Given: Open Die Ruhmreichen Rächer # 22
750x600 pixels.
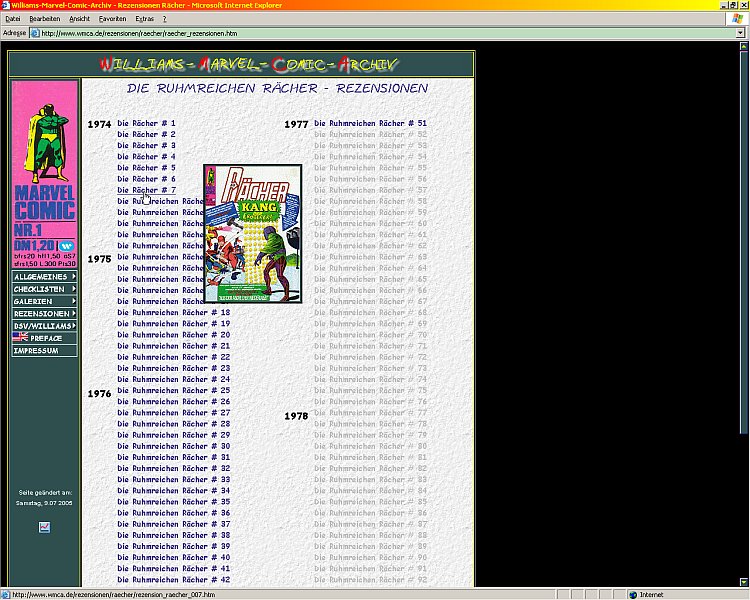Looking at the screenshot, I should pyautogui.click(x=174, y=357).
